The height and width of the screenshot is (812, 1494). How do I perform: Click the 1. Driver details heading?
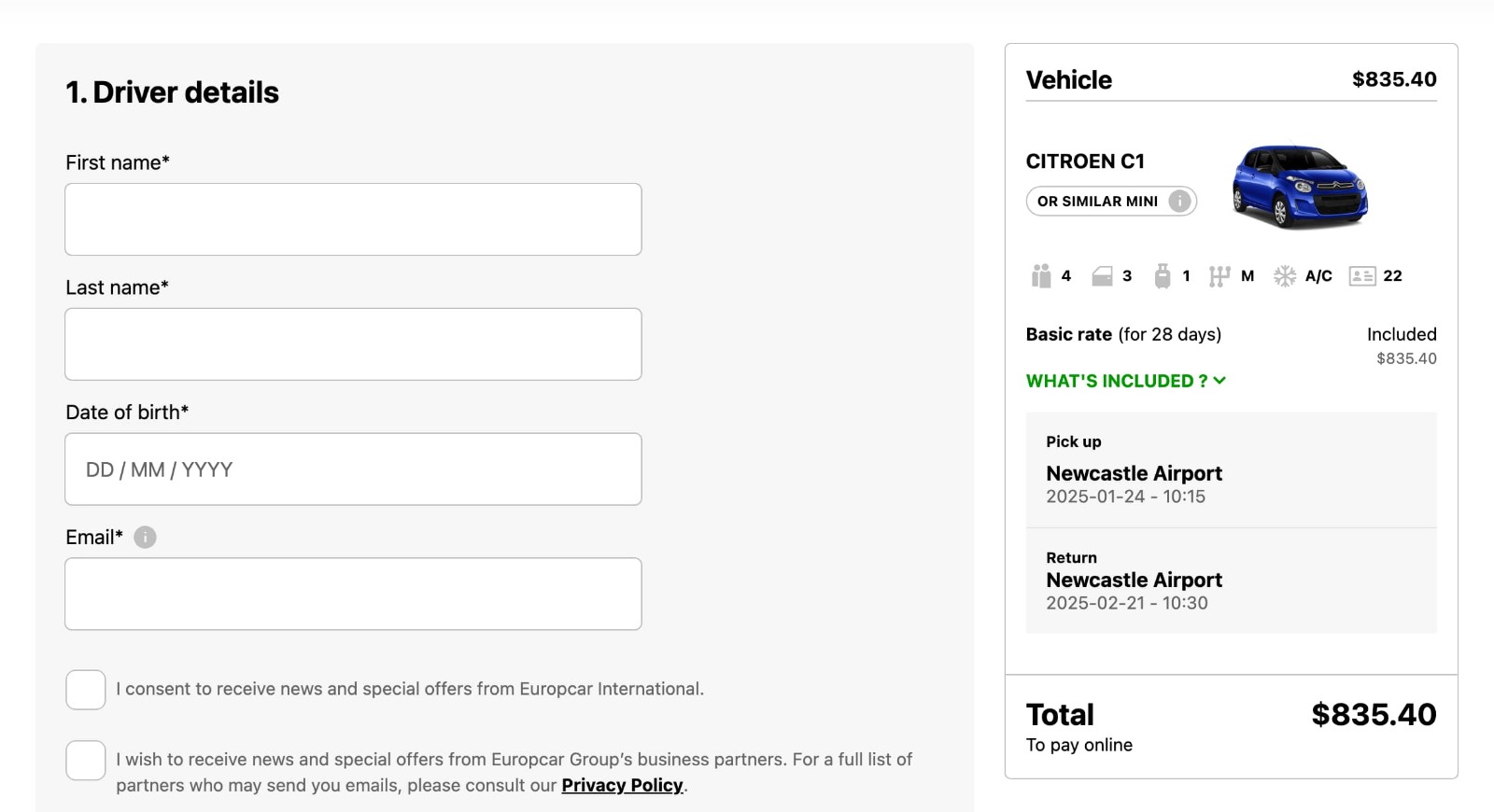point(172,92)
